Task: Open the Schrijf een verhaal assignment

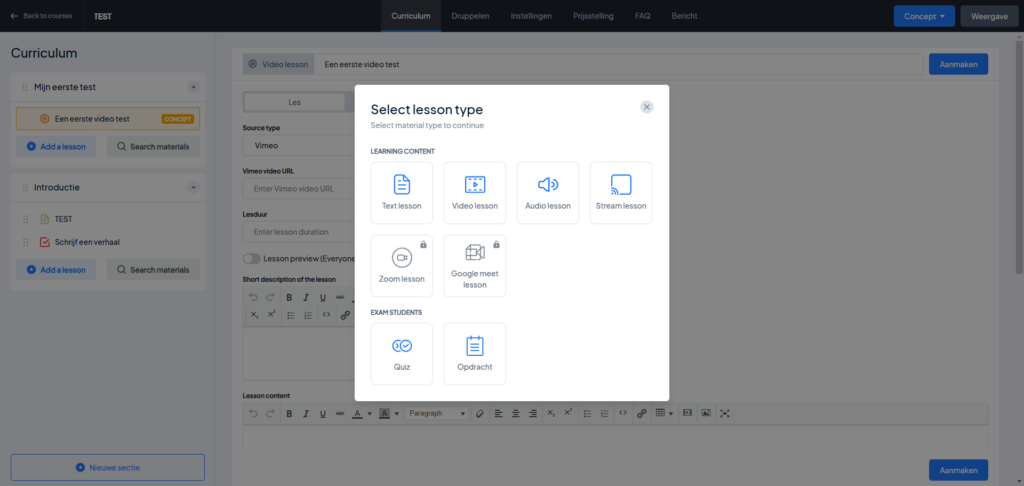Action: [80, 242]
